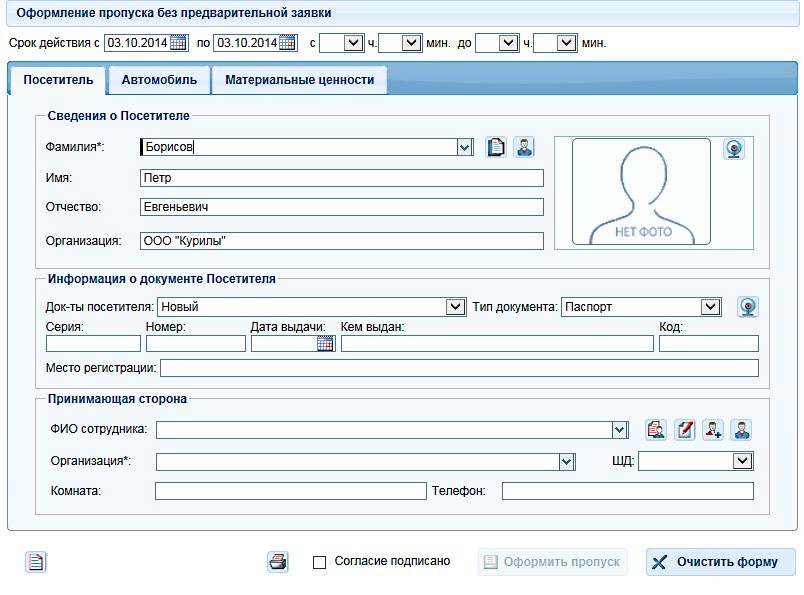
Task: Click person icon next to Фамилия field
Action: point(524,147)
